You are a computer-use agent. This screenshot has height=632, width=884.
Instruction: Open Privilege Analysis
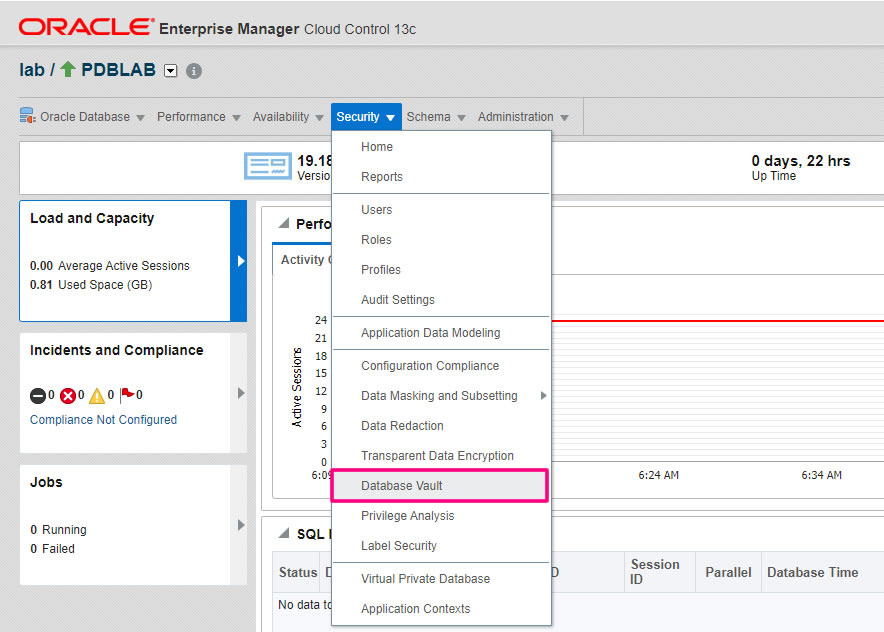tap(441, 515)
